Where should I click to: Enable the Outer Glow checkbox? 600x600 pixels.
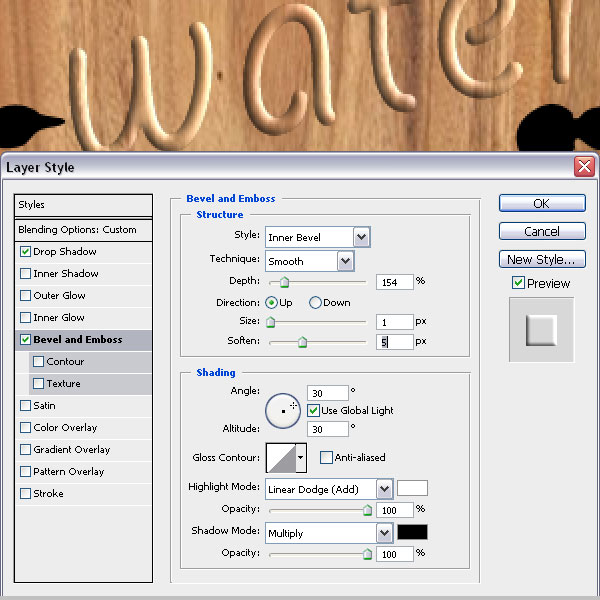coord(25,295)
